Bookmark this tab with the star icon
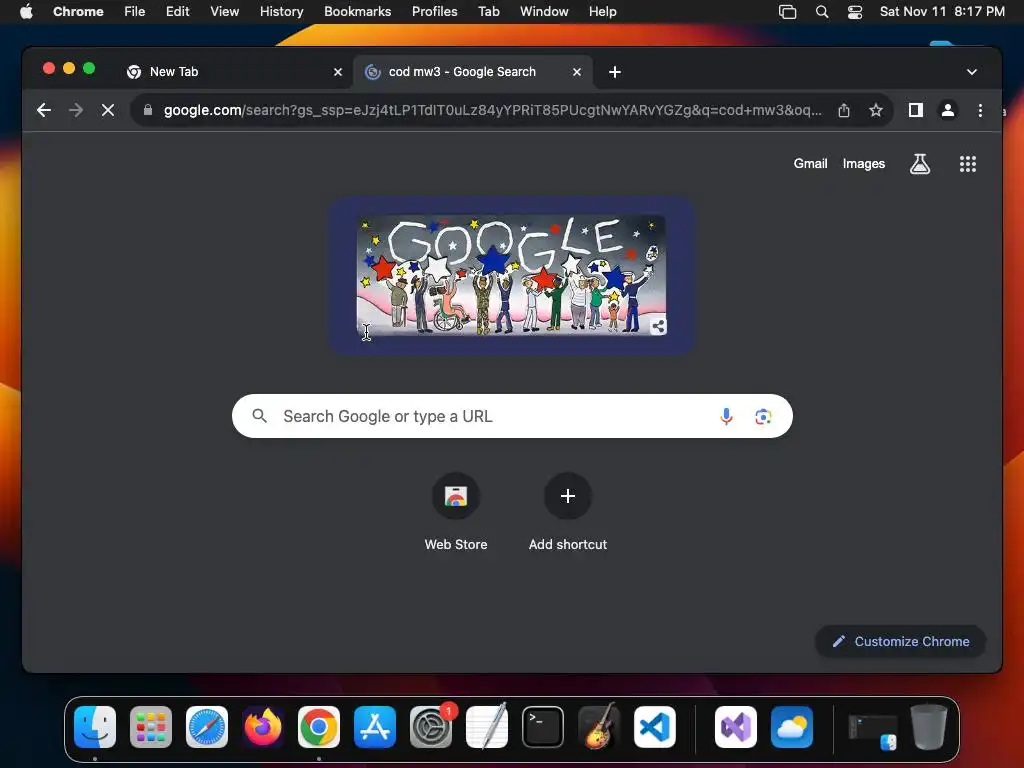Viewport: 1024px width, 768px height. pyautogui.click(x=876, y=110)
